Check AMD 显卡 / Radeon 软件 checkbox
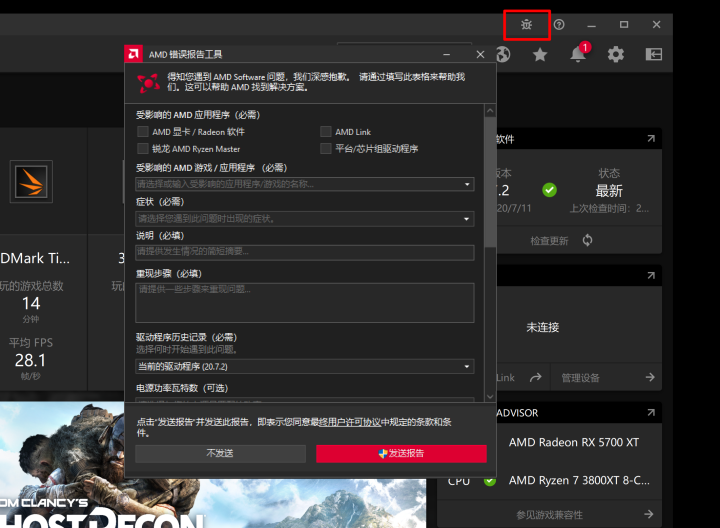 click(143, 132)
